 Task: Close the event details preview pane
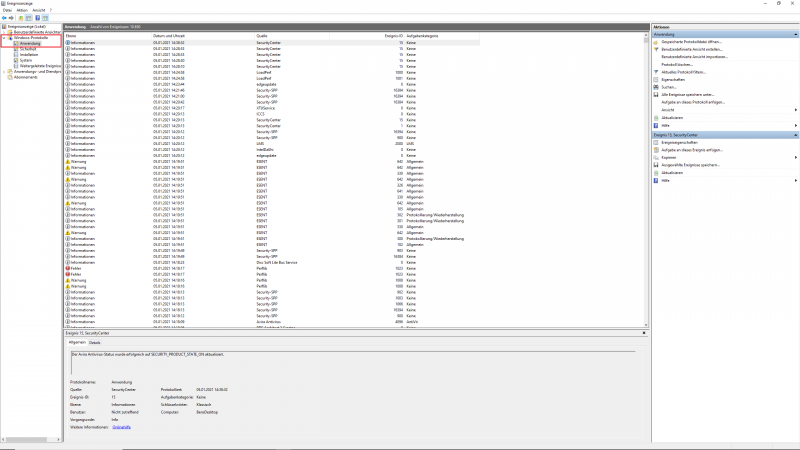(644, 333)
